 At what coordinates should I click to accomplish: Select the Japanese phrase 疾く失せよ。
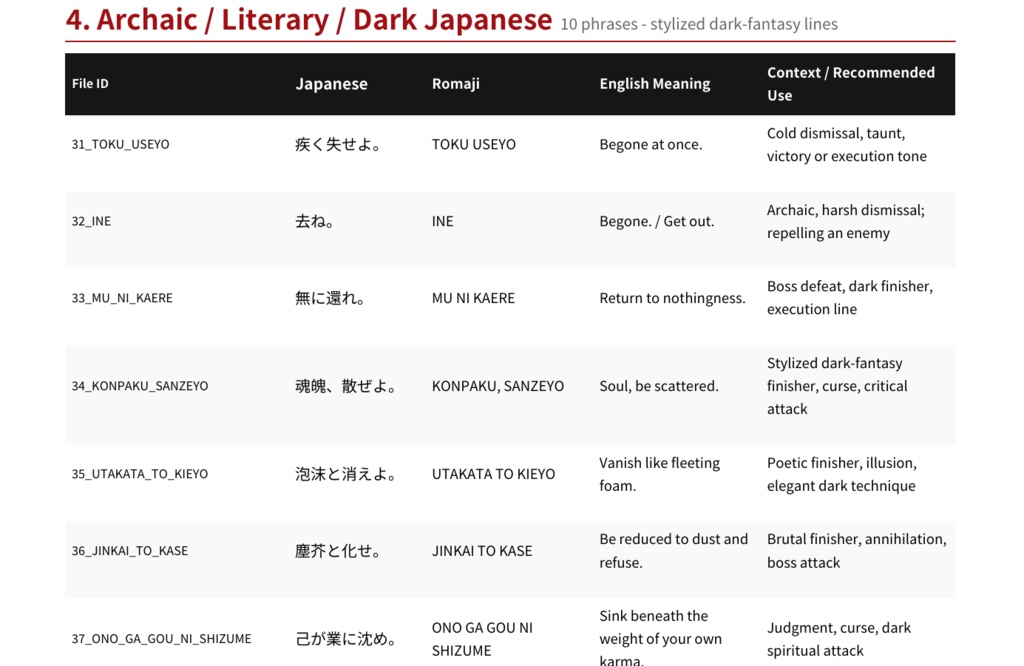click(338, 144)
